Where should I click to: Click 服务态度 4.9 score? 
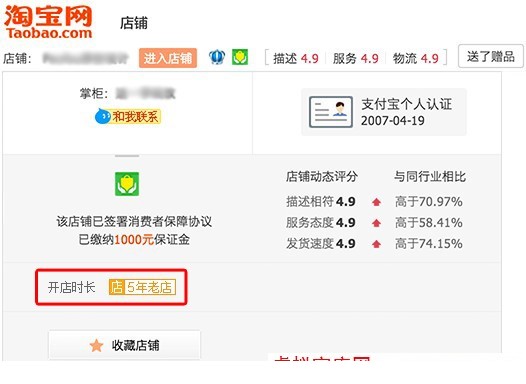321,223
